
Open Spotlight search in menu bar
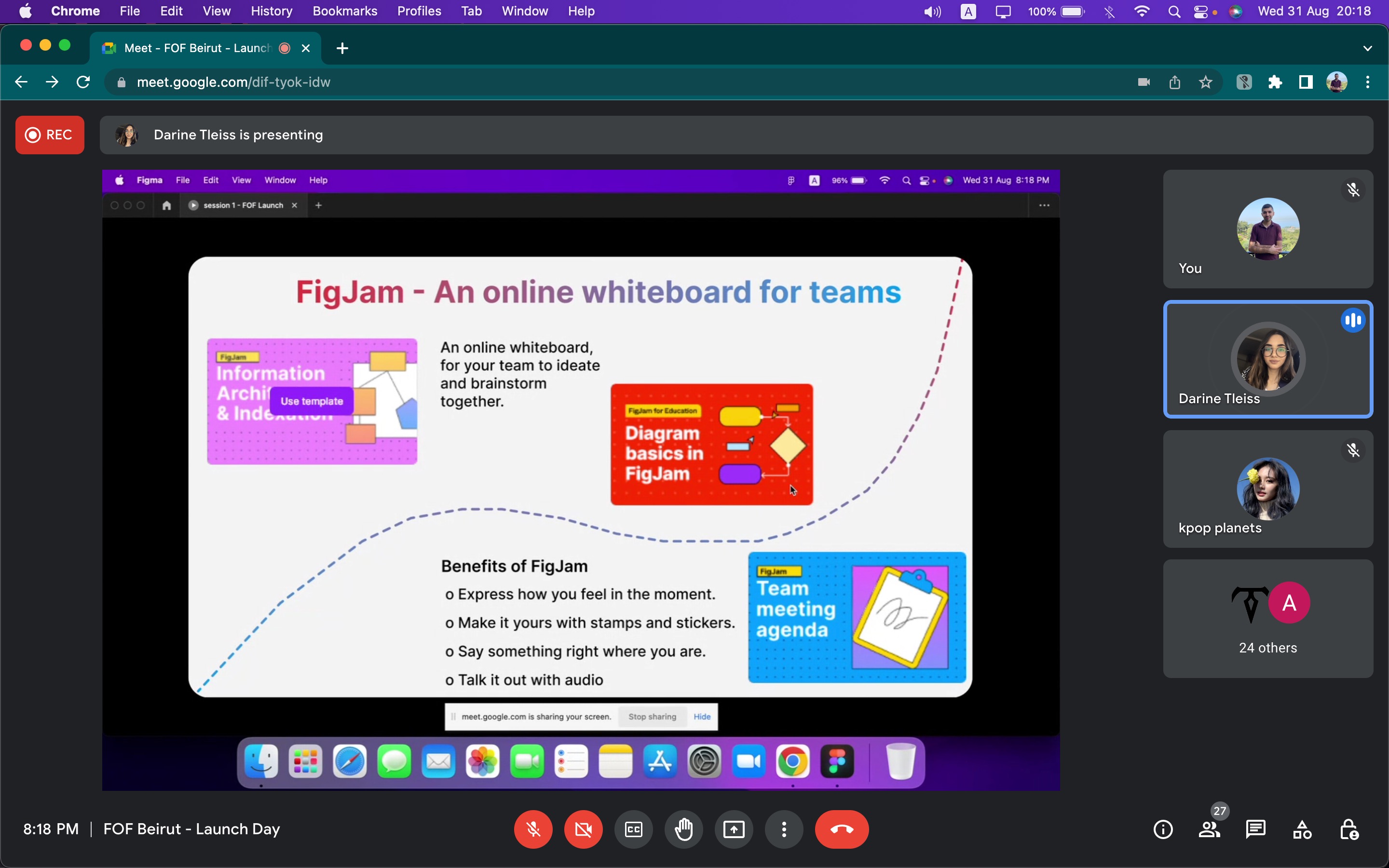pyautogui.click(x=1174, y=12)
